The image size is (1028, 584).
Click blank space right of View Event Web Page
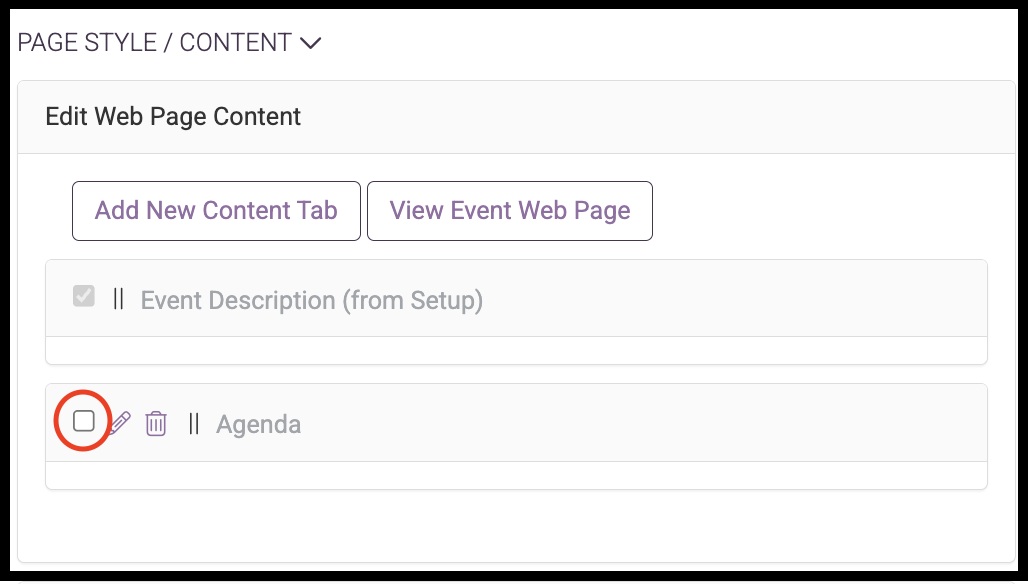[820, 211]
